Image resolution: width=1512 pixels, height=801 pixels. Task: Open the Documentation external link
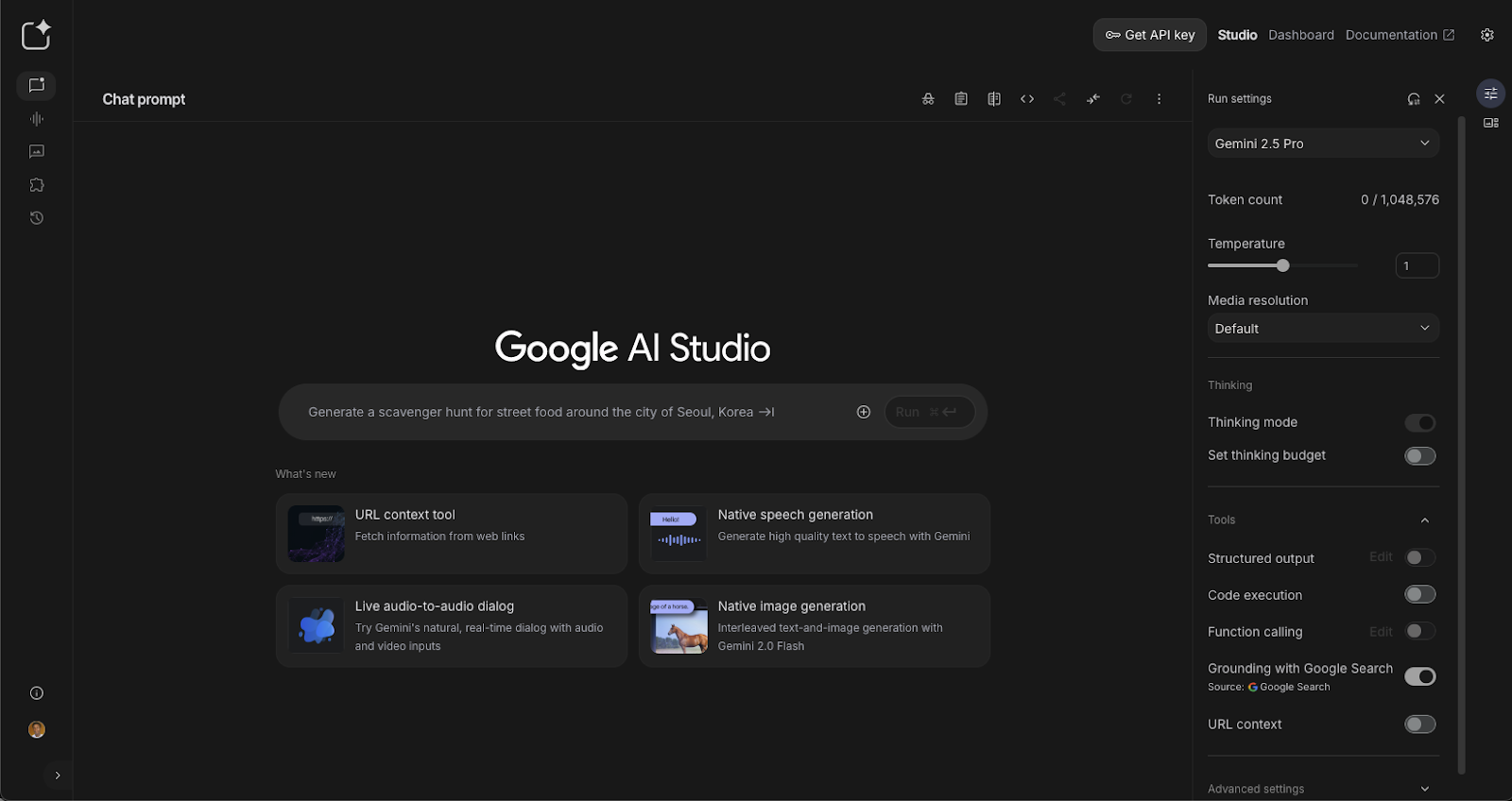pos(1400,35)
